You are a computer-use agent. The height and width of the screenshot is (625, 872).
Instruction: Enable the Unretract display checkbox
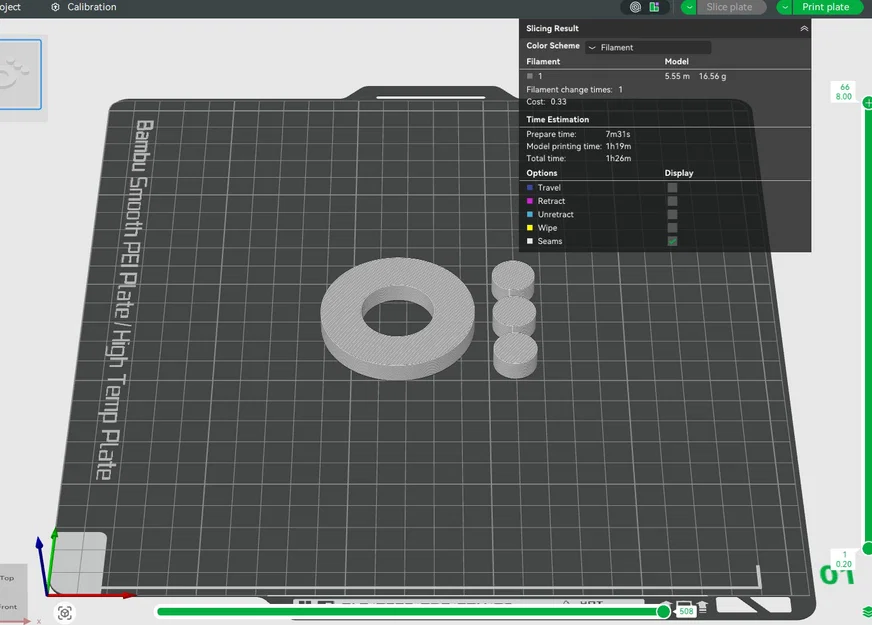672,214
